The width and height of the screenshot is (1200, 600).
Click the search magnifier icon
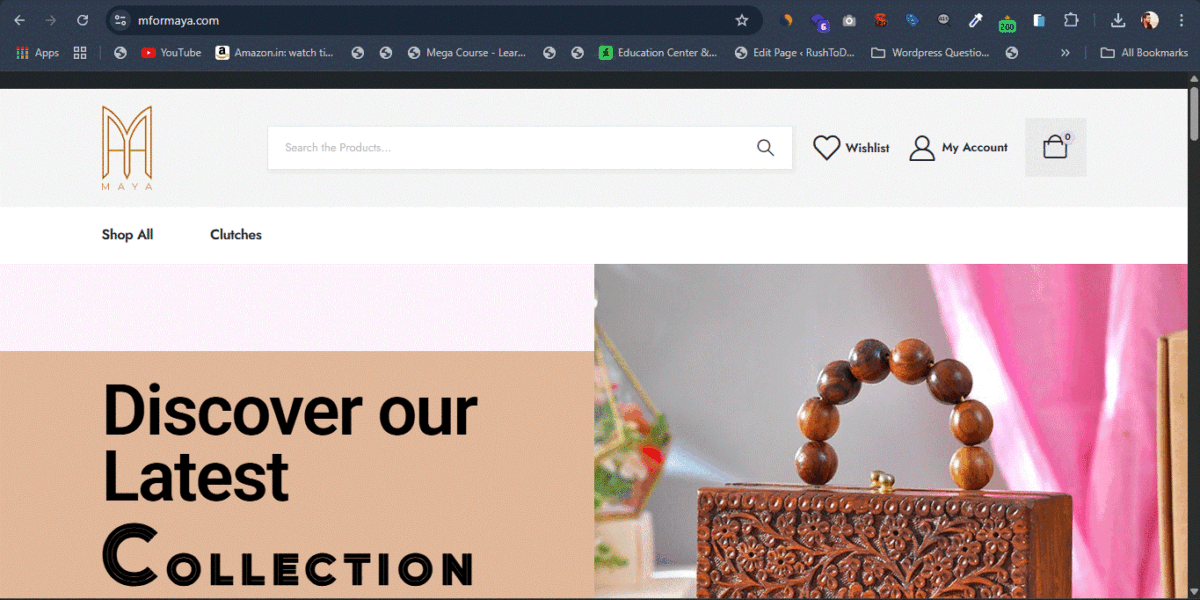[x=765, y=148]
